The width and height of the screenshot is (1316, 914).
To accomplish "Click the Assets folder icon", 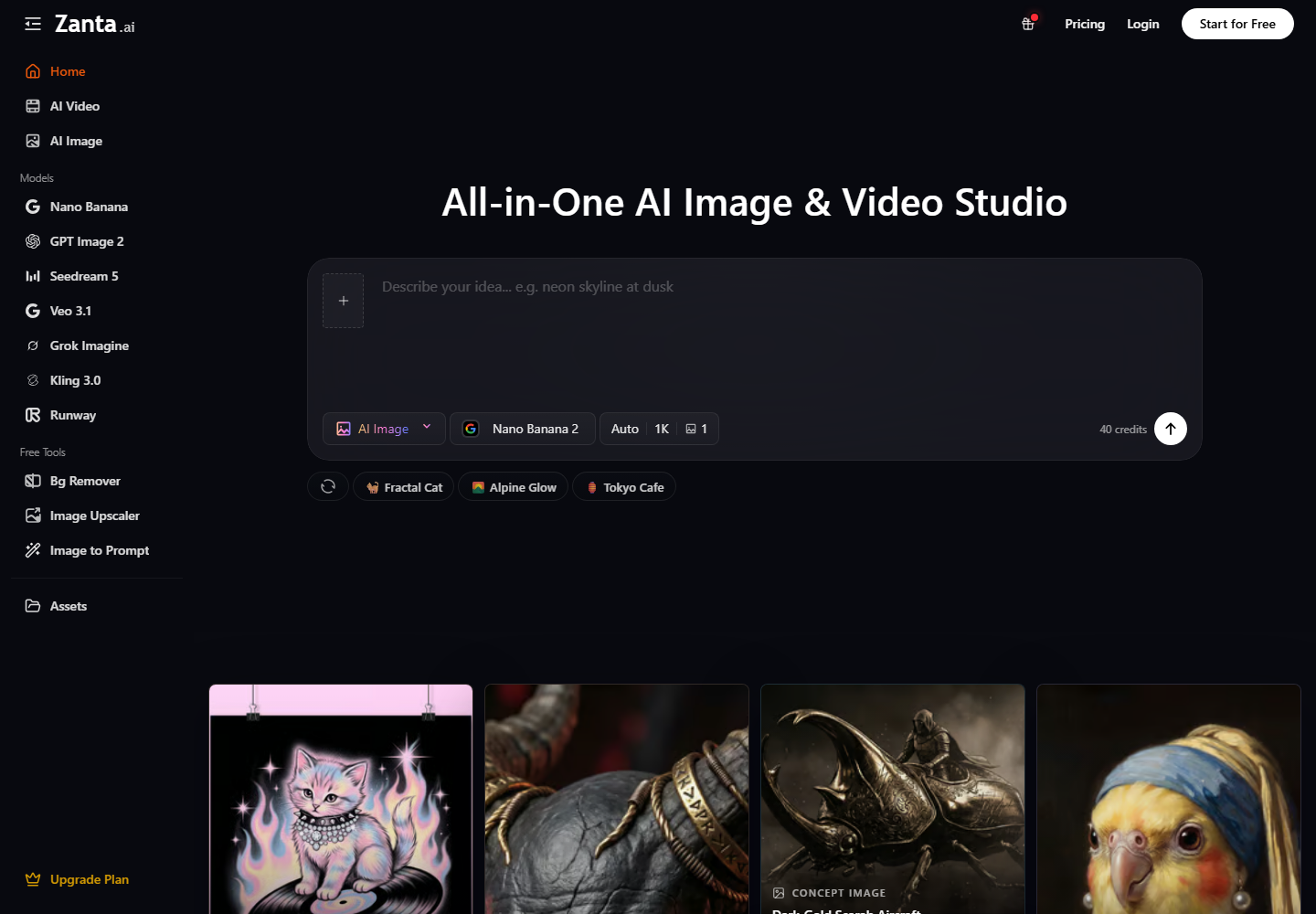I will coord(33,606).
